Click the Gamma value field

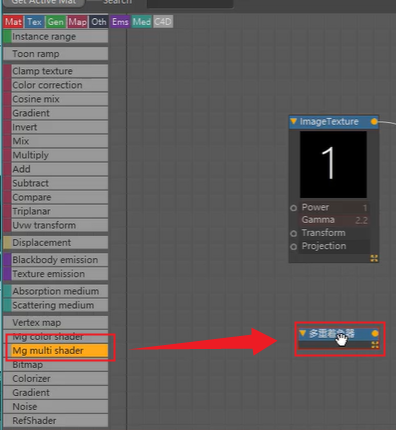[x=334, y=220]
